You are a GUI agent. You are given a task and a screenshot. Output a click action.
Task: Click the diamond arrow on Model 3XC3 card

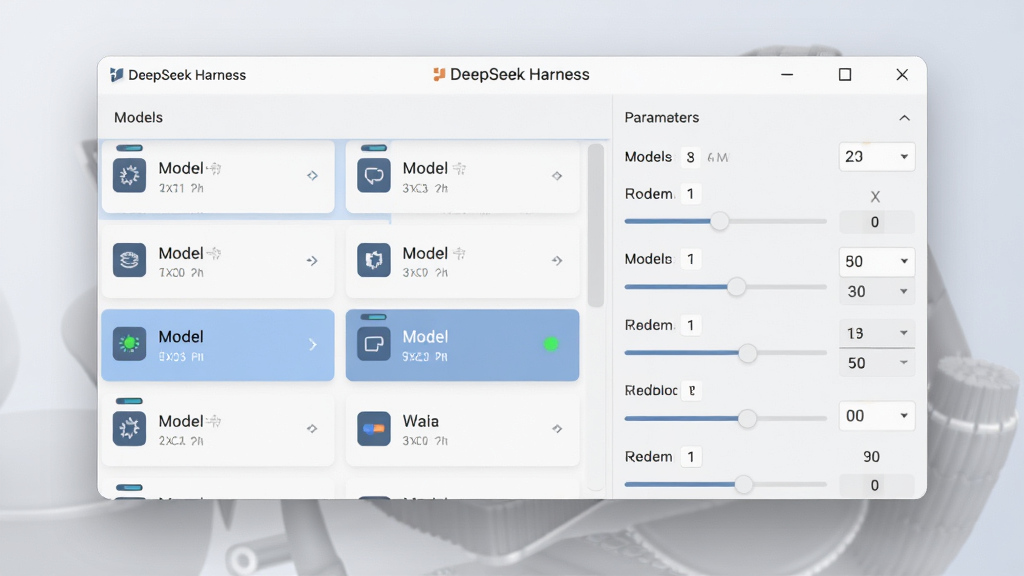coord(557,176)
